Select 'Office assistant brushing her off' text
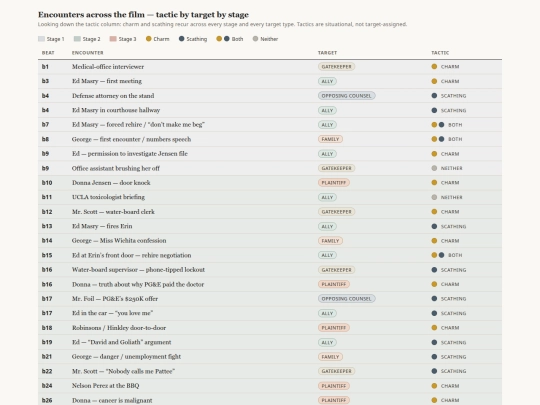Viewport: 540px width, 405px height. (116, 168)
